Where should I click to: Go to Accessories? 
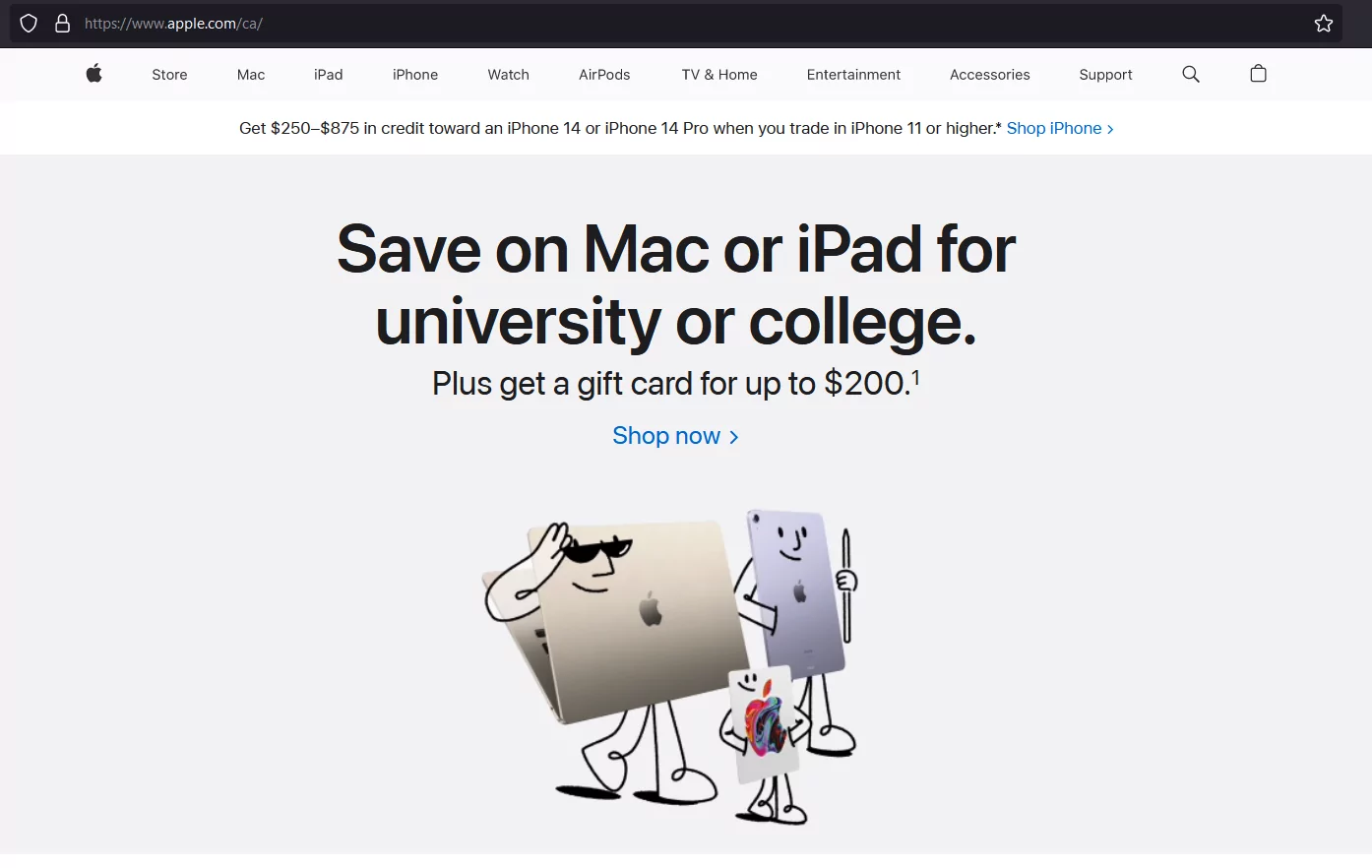click(x=990, y=75)
